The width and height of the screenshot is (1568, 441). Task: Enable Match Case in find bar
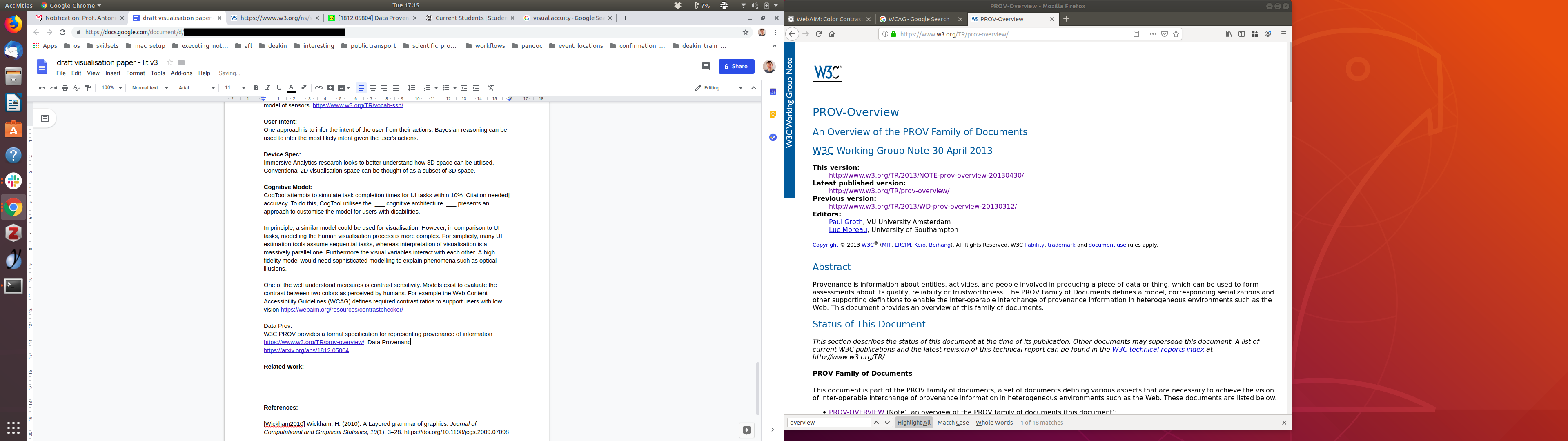coord(953,423)
